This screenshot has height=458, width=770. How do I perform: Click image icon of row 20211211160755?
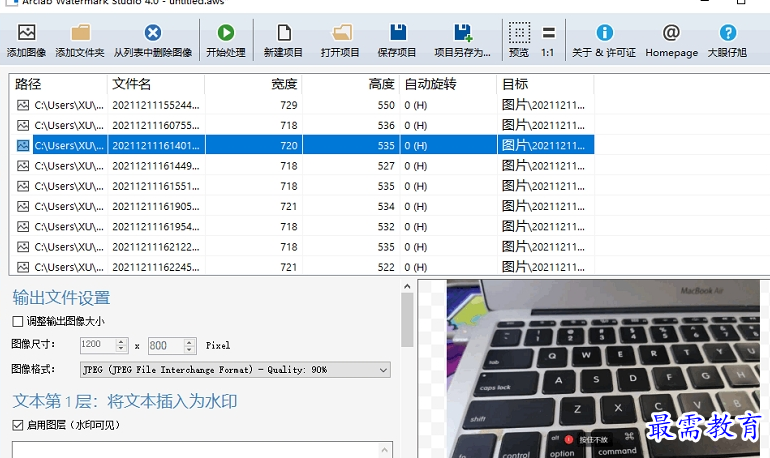point(23,125)
